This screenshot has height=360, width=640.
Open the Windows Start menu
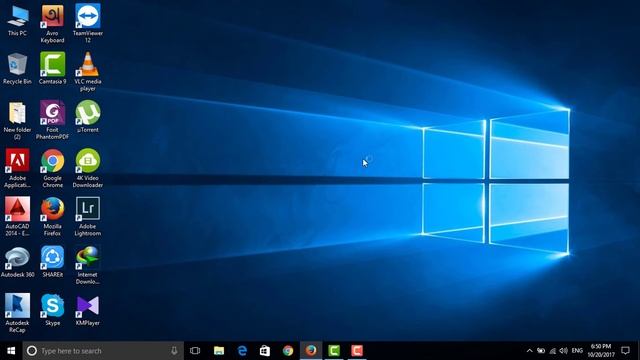coord(11,351)
